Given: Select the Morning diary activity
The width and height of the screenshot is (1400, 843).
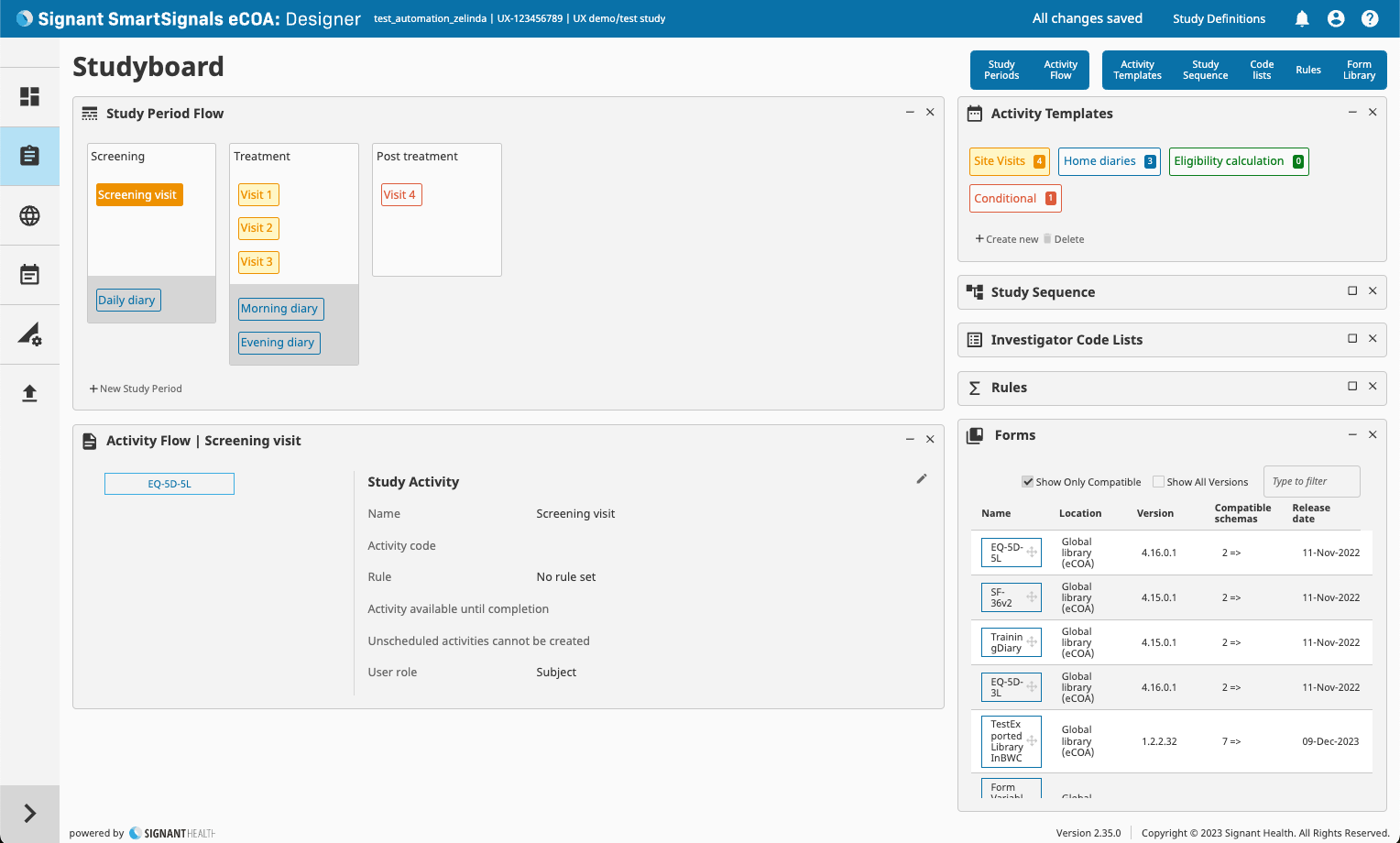Looking at the screenshot, I should tap(281, 309).
